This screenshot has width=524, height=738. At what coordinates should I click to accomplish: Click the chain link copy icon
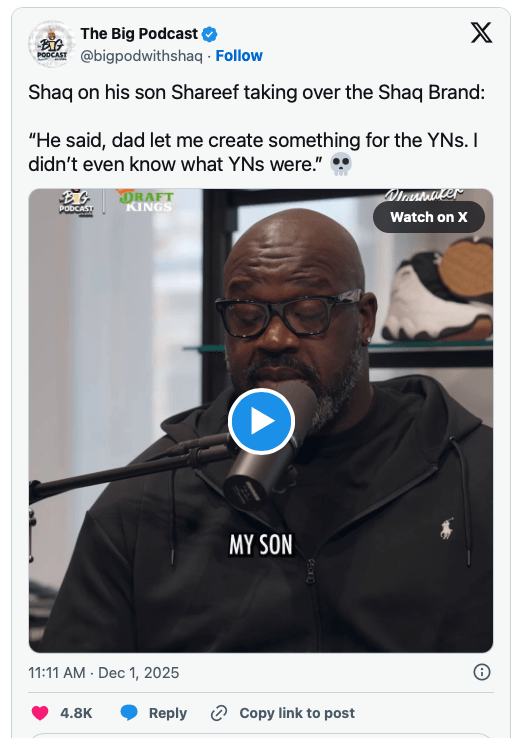219,713
